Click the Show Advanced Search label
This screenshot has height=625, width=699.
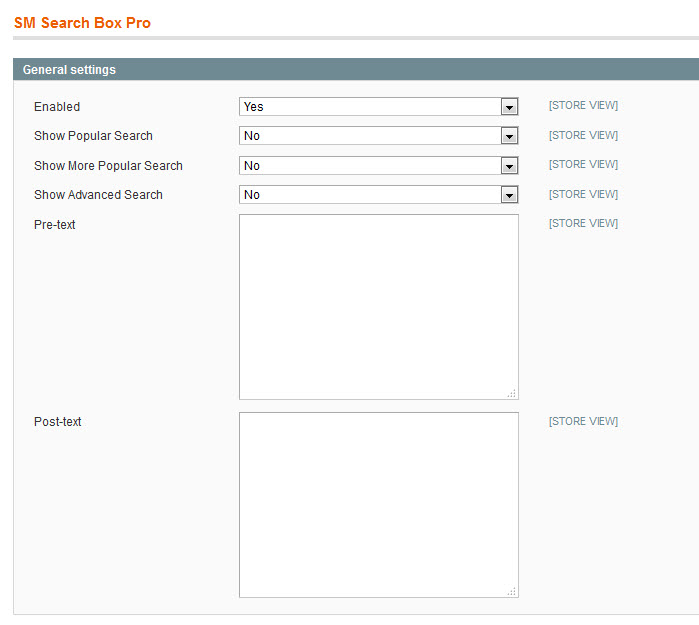(x=98, y=194)
